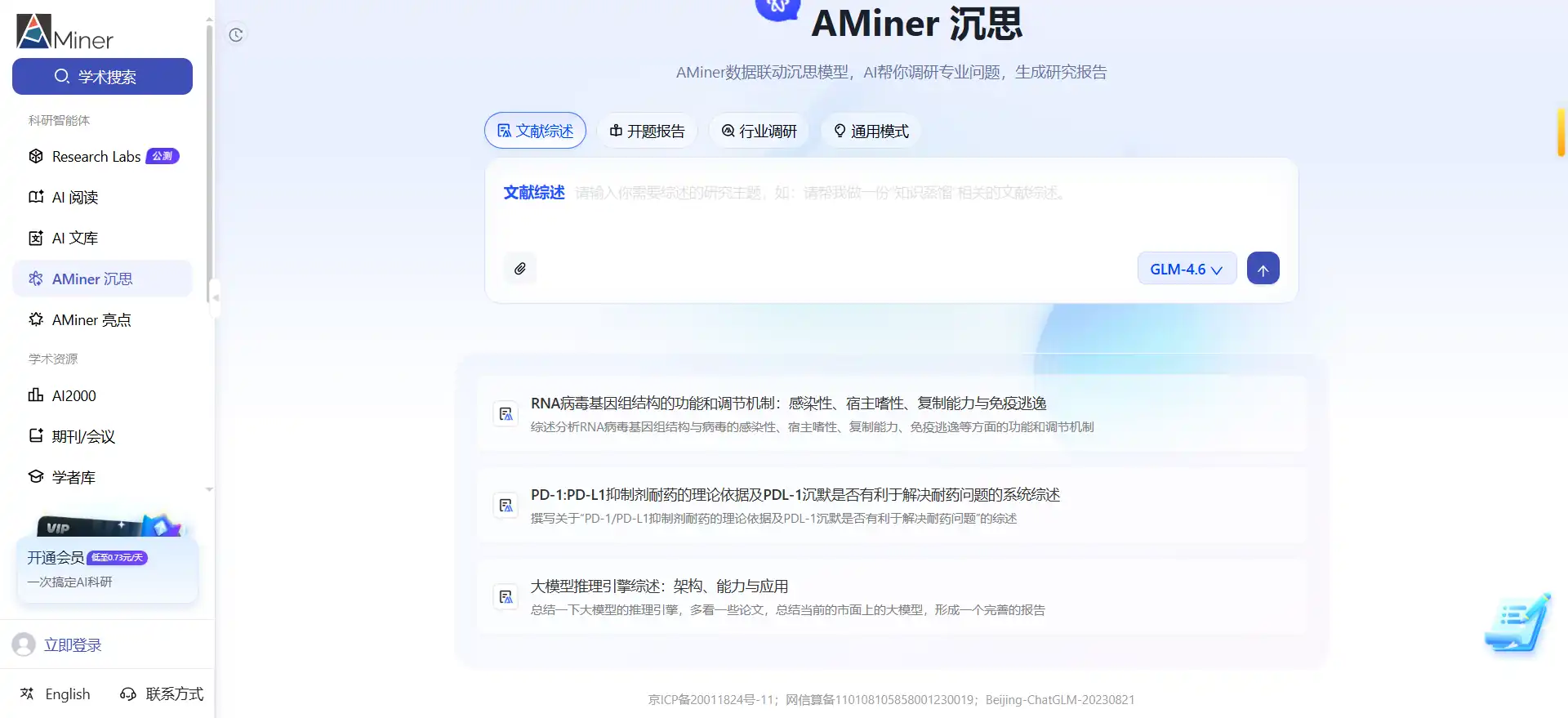Open AMiner 亮点 in sidebar
This screenshot has height=718, width=1568.
(103, 319)
